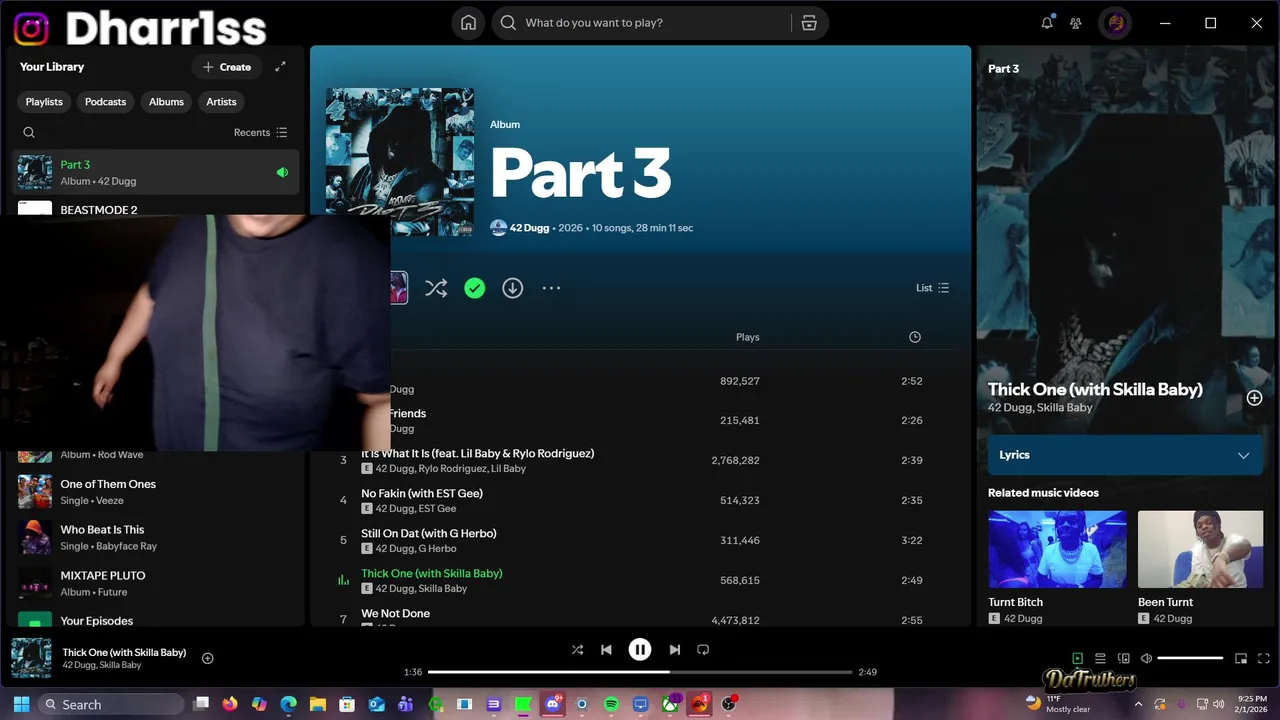
Task: Filter library by Playlists
Action: click(44, 102)
